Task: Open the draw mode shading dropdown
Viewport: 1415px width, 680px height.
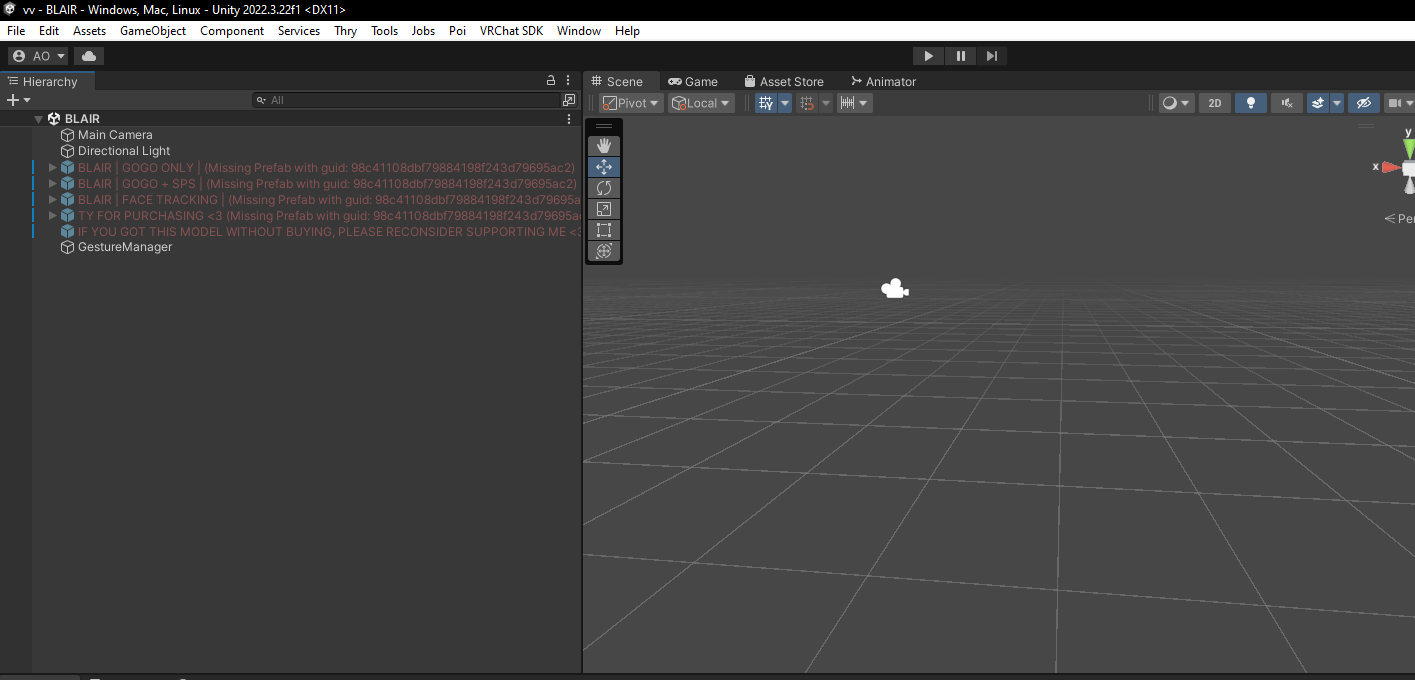Action: click(1177, 103)
